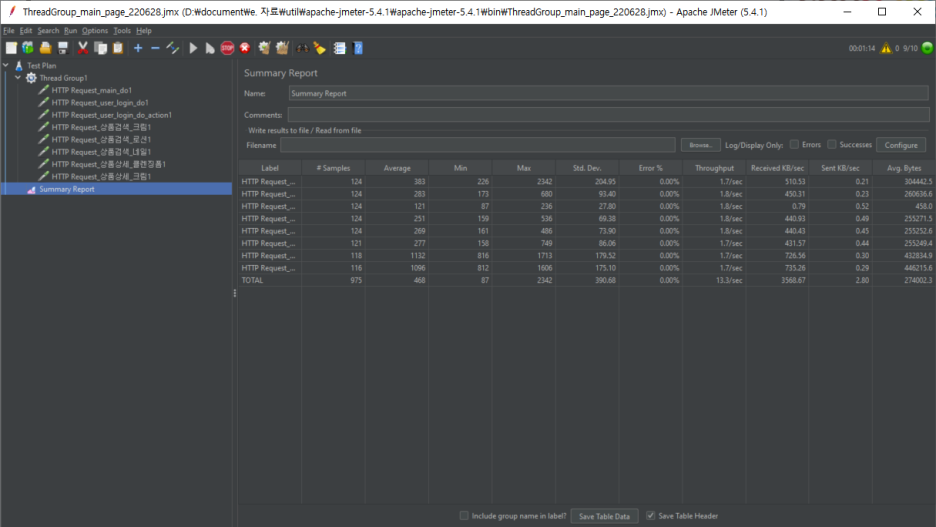Open the Options menu
This screenshot has height=527, width=936.
pyautogui.click(x=95, y=30)
